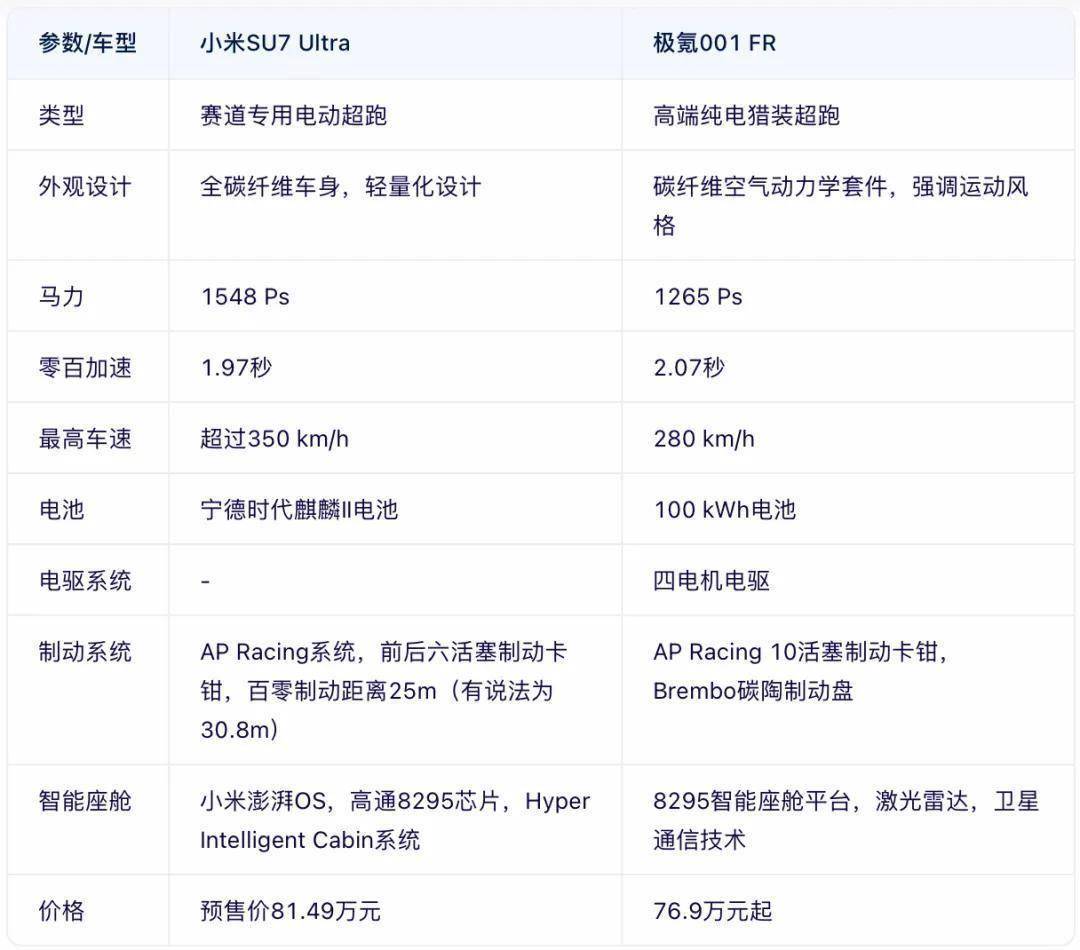
Task: Select the 四电机电驱 cell
Action: point(711,581)
